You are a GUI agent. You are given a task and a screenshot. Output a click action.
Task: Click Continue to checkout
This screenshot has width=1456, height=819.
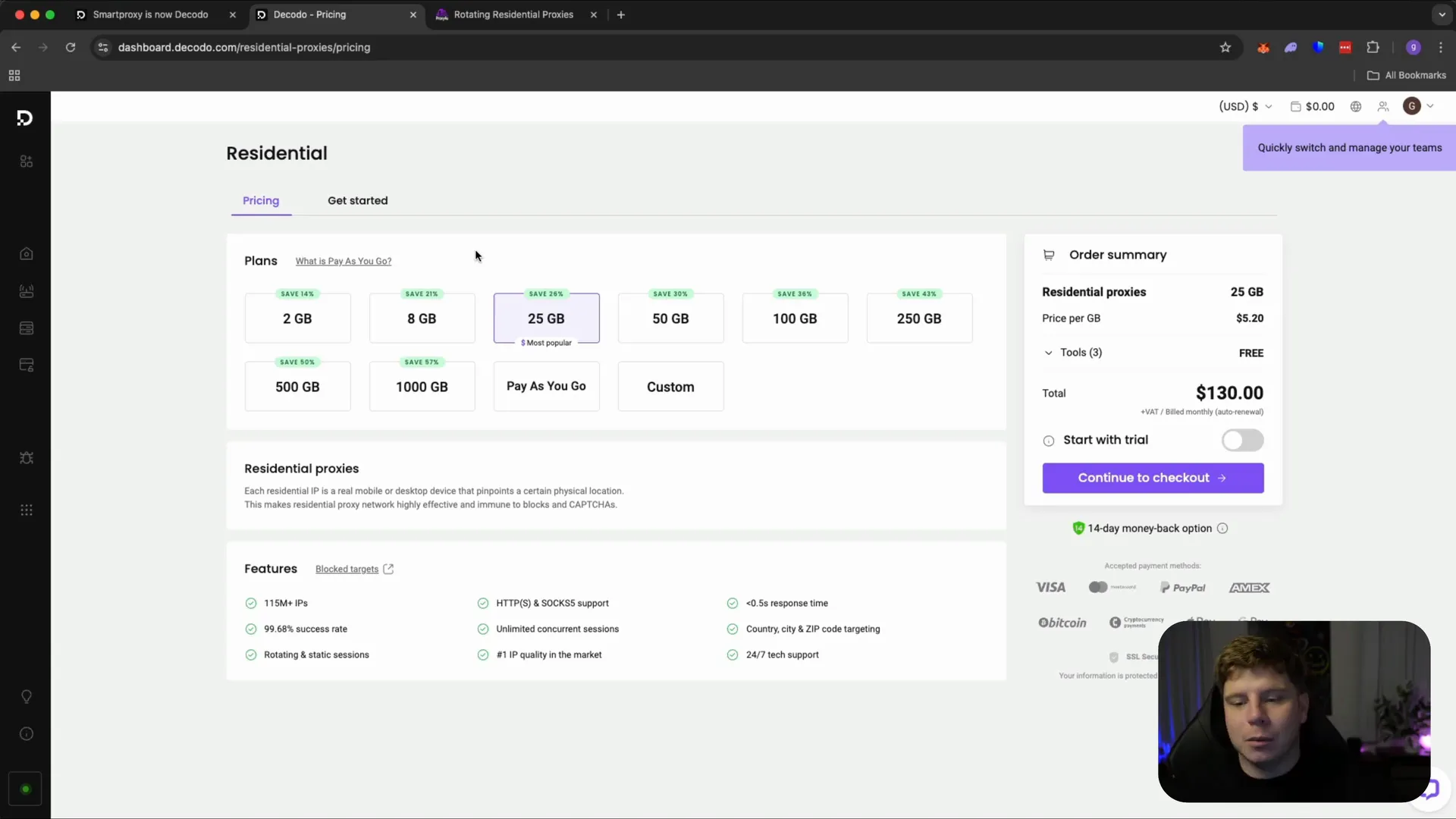pos(1153,479)
